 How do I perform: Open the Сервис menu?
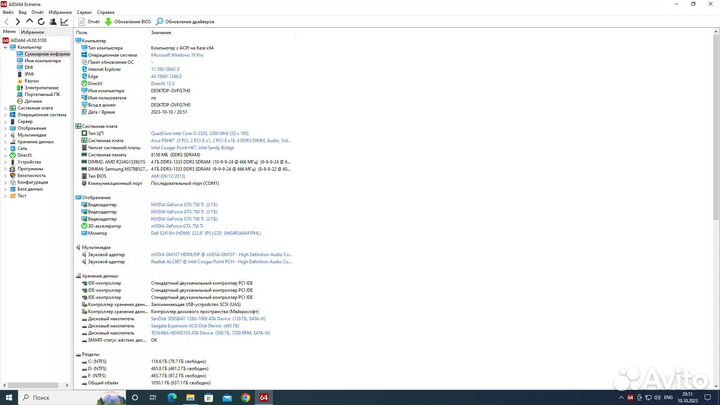[x=84, y=12]
